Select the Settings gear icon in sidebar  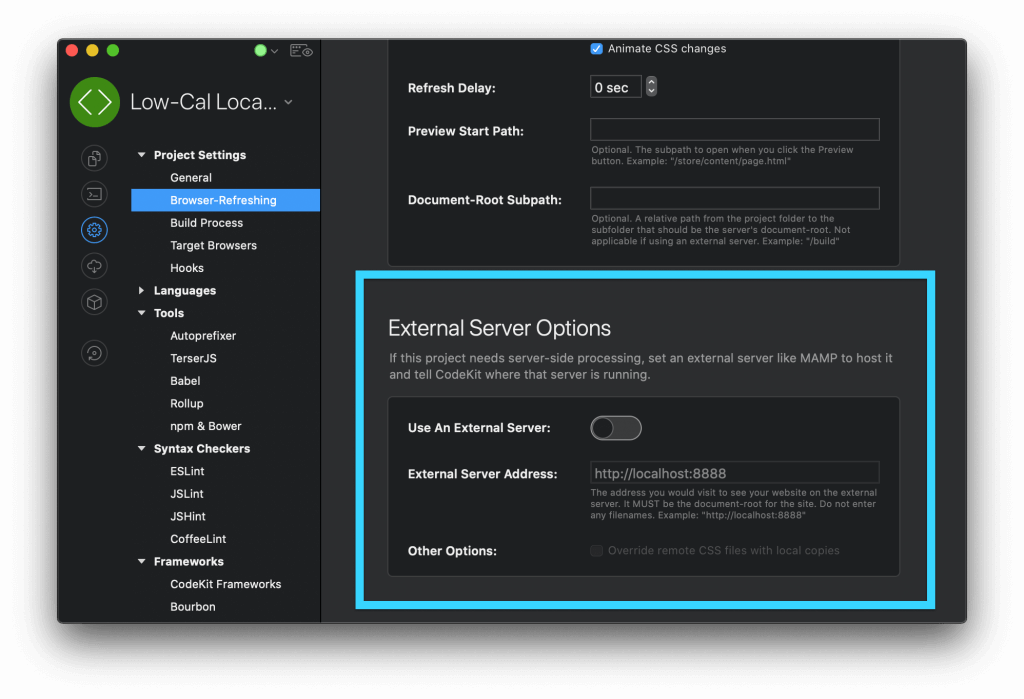94,230
